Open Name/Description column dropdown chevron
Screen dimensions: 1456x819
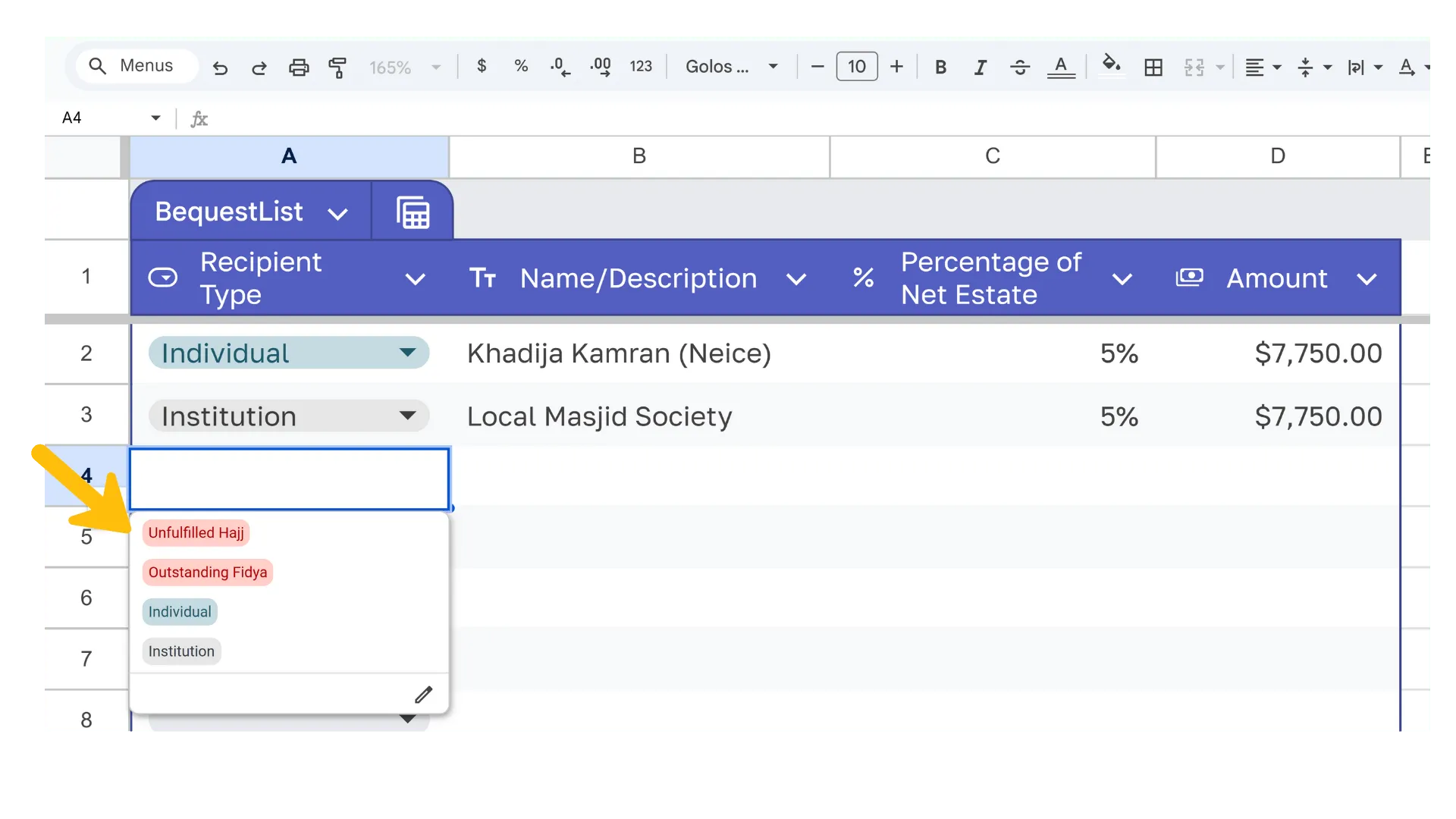795,280
